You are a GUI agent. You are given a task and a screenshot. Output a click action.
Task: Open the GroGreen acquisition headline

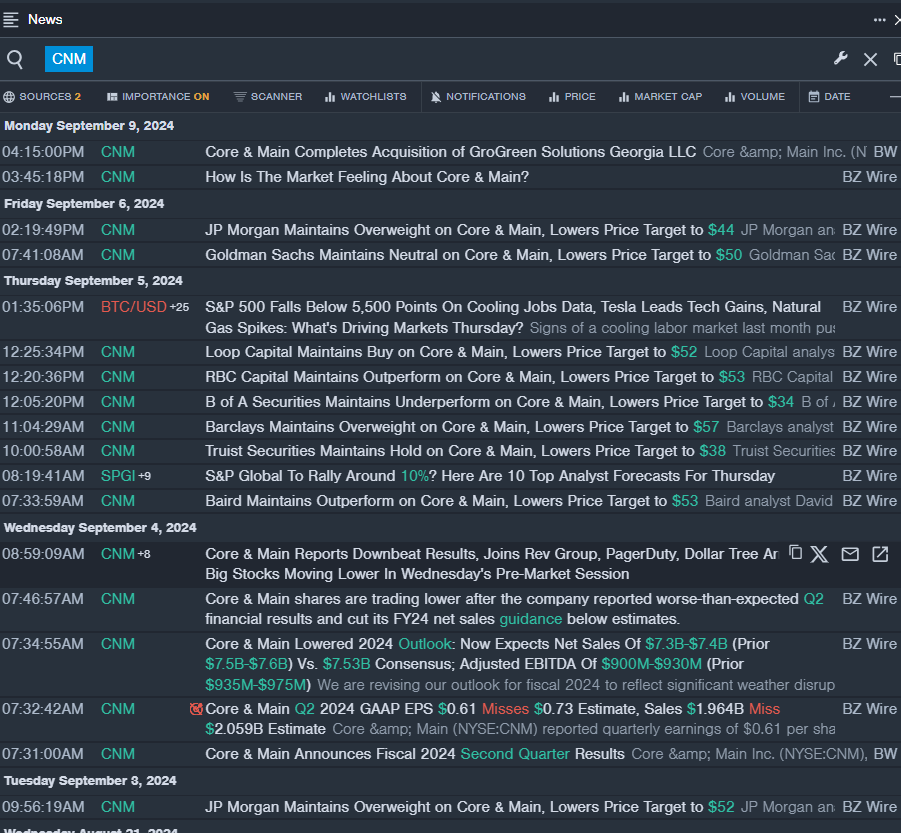point(450,152)
